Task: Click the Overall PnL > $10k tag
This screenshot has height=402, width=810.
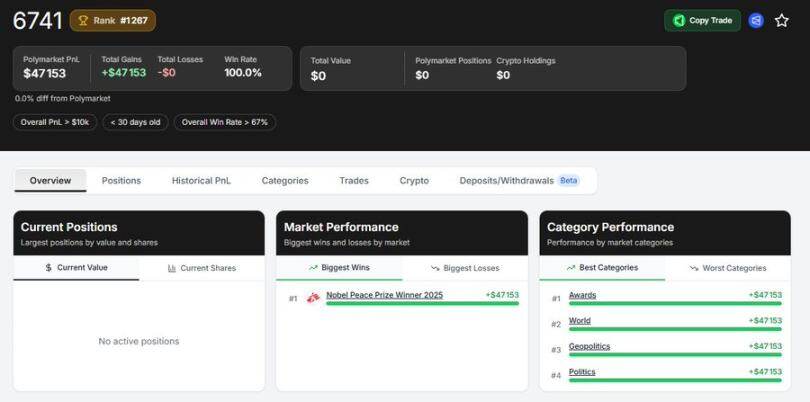Action: click(56, 122)
